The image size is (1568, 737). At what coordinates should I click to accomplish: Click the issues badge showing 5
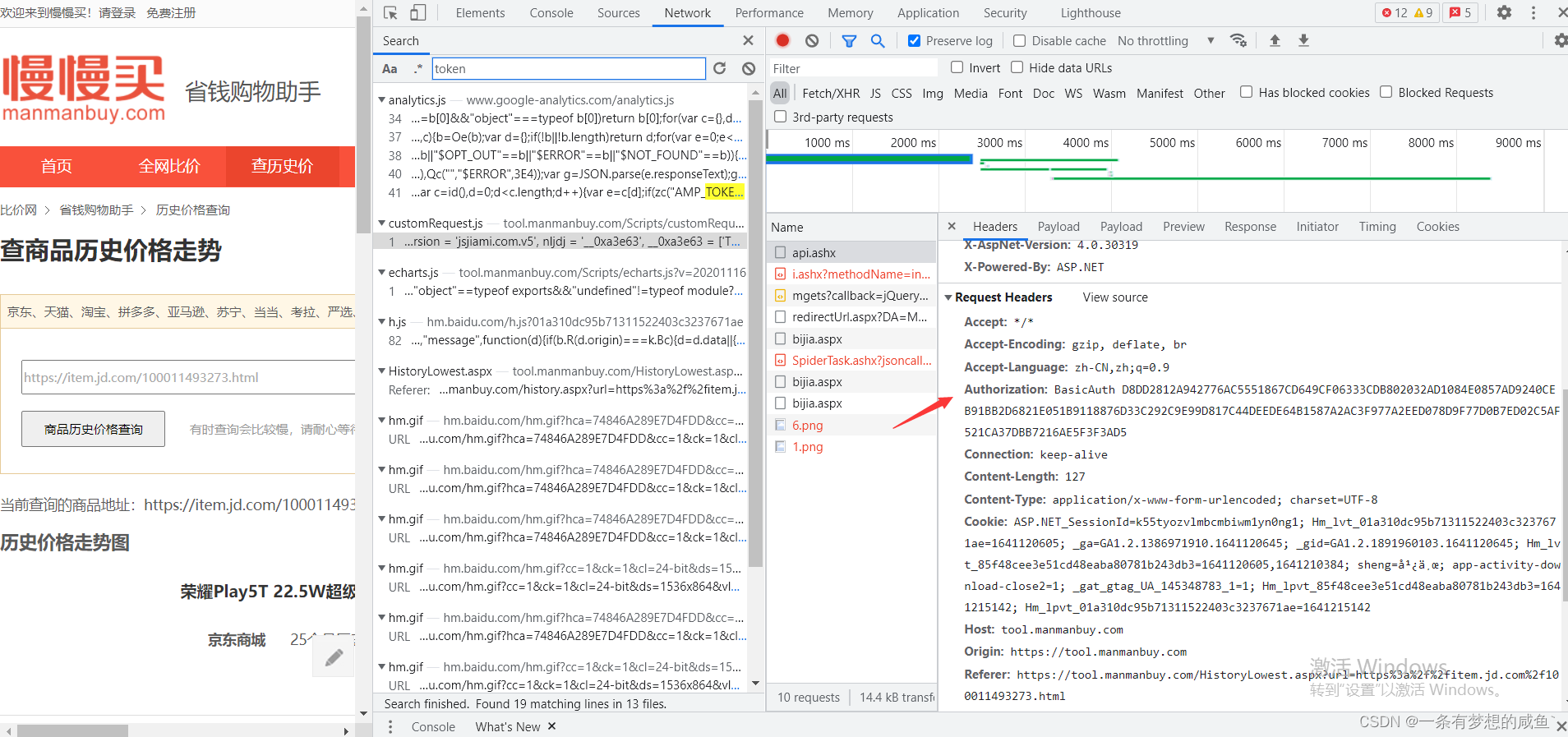click(1460, 13)
